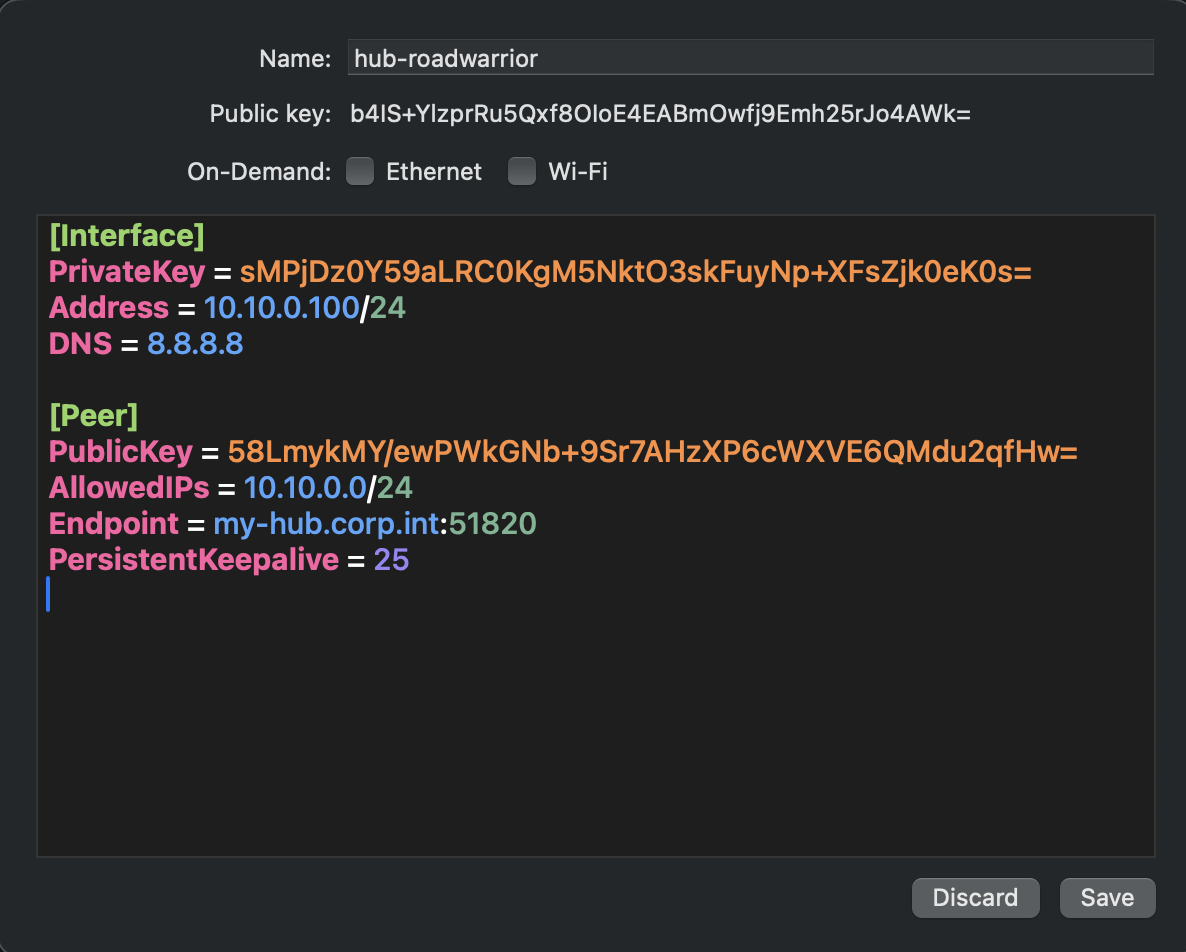Click the Address value 10.10.0.100
Image resolution: width=1186 pixels, height=952 pixels.
pyautogui.click(x=281, y=309)
